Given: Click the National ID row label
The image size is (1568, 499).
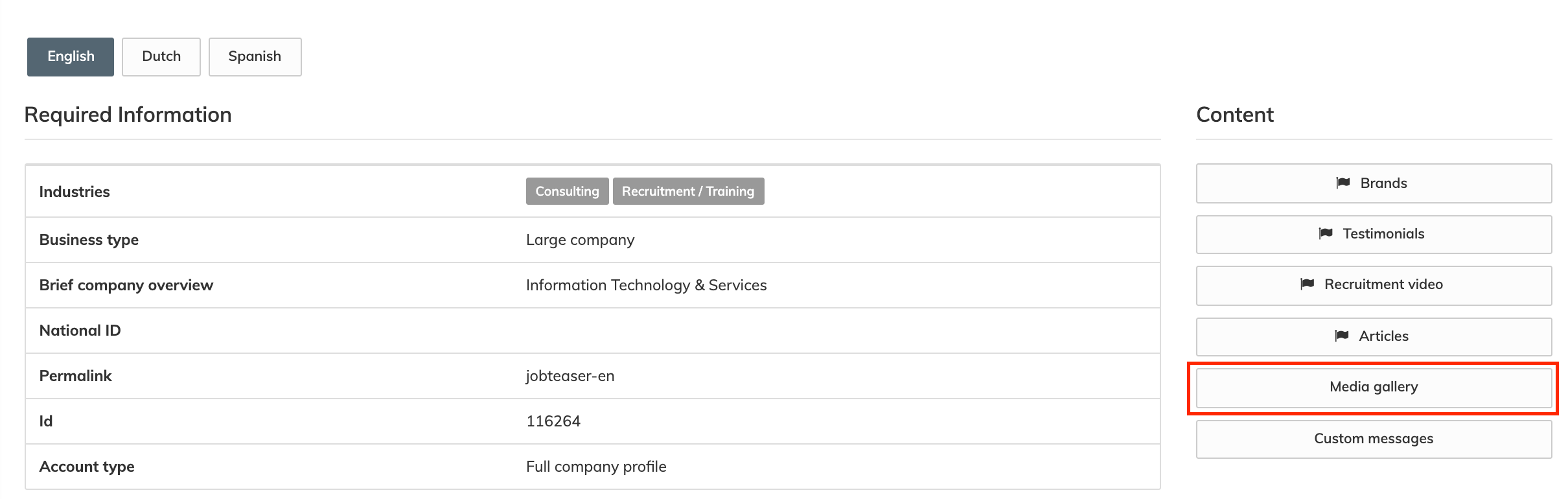Looking at the screenshot, I should [80, 331].
